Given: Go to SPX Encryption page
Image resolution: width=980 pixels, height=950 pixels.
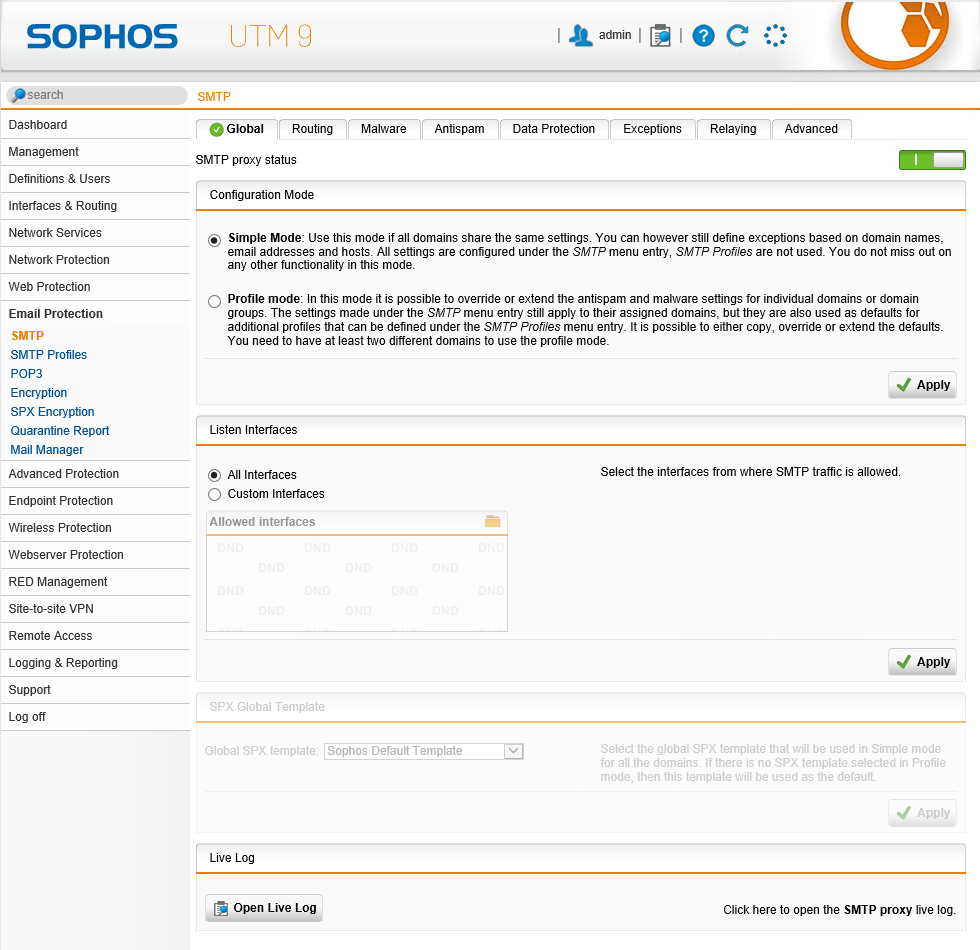Looking at the screenshot, I should [52, 412].
